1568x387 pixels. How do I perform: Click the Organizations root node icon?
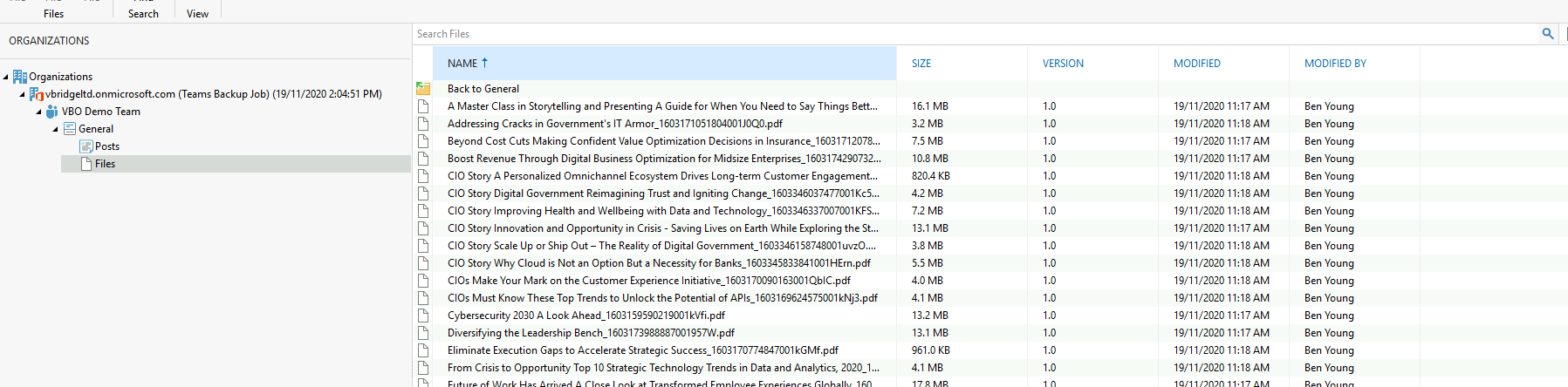pyautogui.click(x=20, y=77)
